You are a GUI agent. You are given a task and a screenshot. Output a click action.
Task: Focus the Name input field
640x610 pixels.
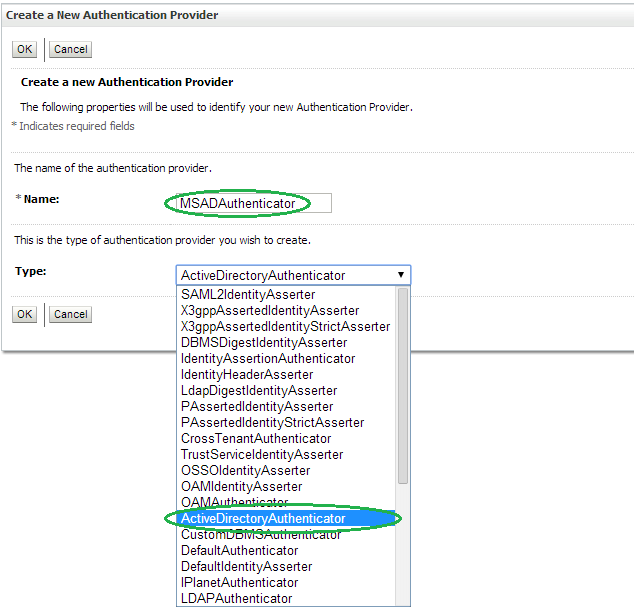point(254,203)
